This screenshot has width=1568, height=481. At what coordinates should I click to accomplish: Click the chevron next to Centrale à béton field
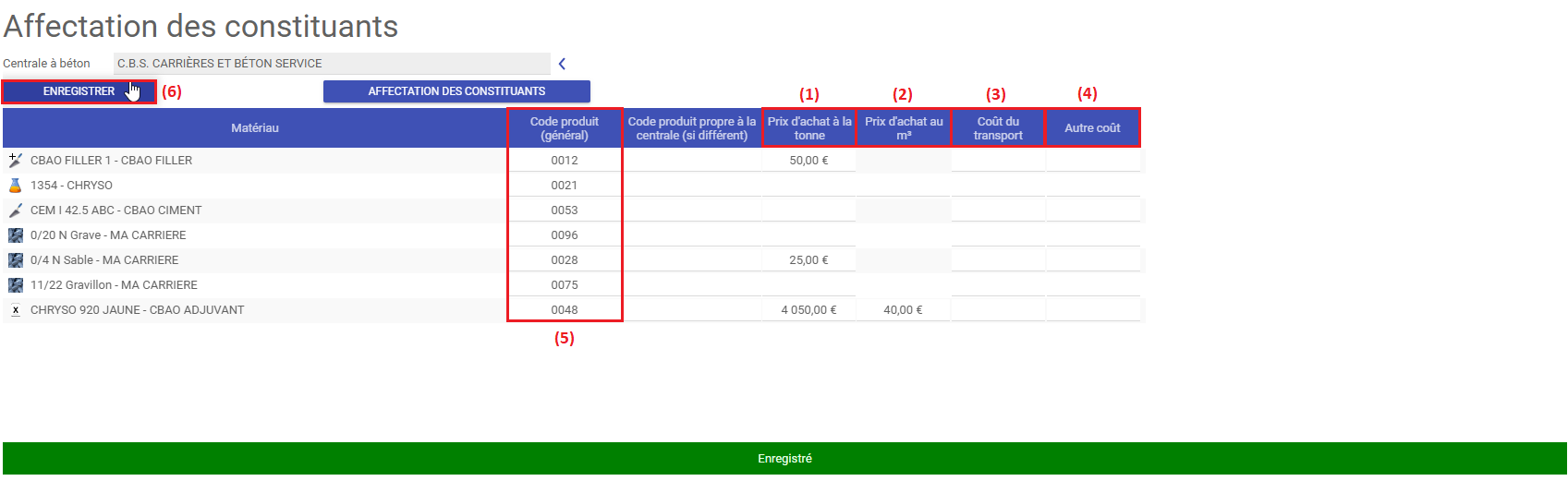(x=562, y=64)
